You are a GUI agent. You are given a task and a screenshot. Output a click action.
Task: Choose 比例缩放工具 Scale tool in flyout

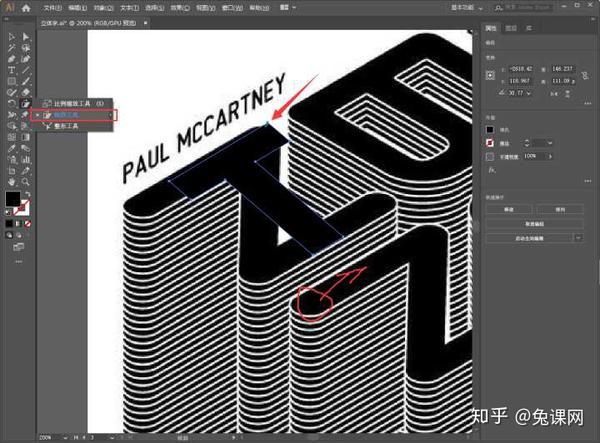pos(73,104)
